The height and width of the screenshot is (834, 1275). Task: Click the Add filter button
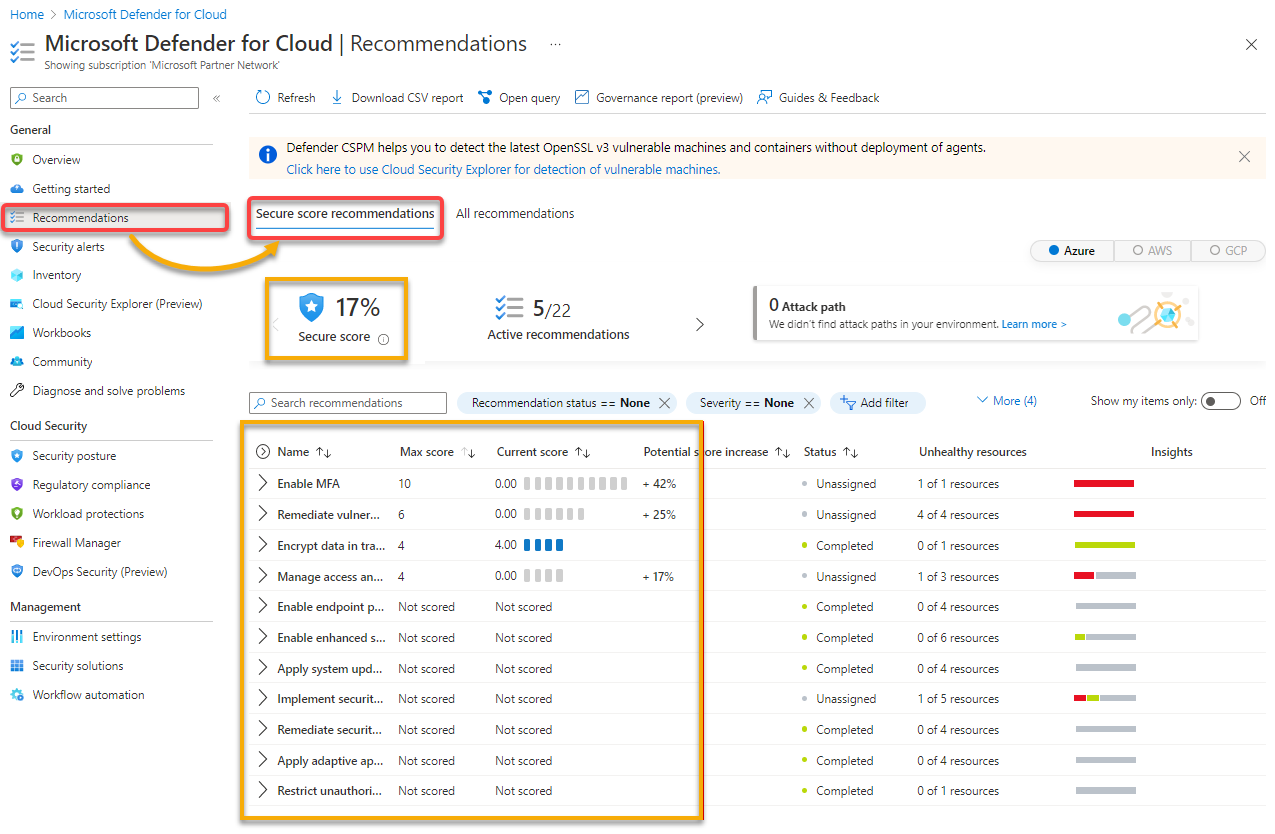pyautogui.click(x=877, y=403)
